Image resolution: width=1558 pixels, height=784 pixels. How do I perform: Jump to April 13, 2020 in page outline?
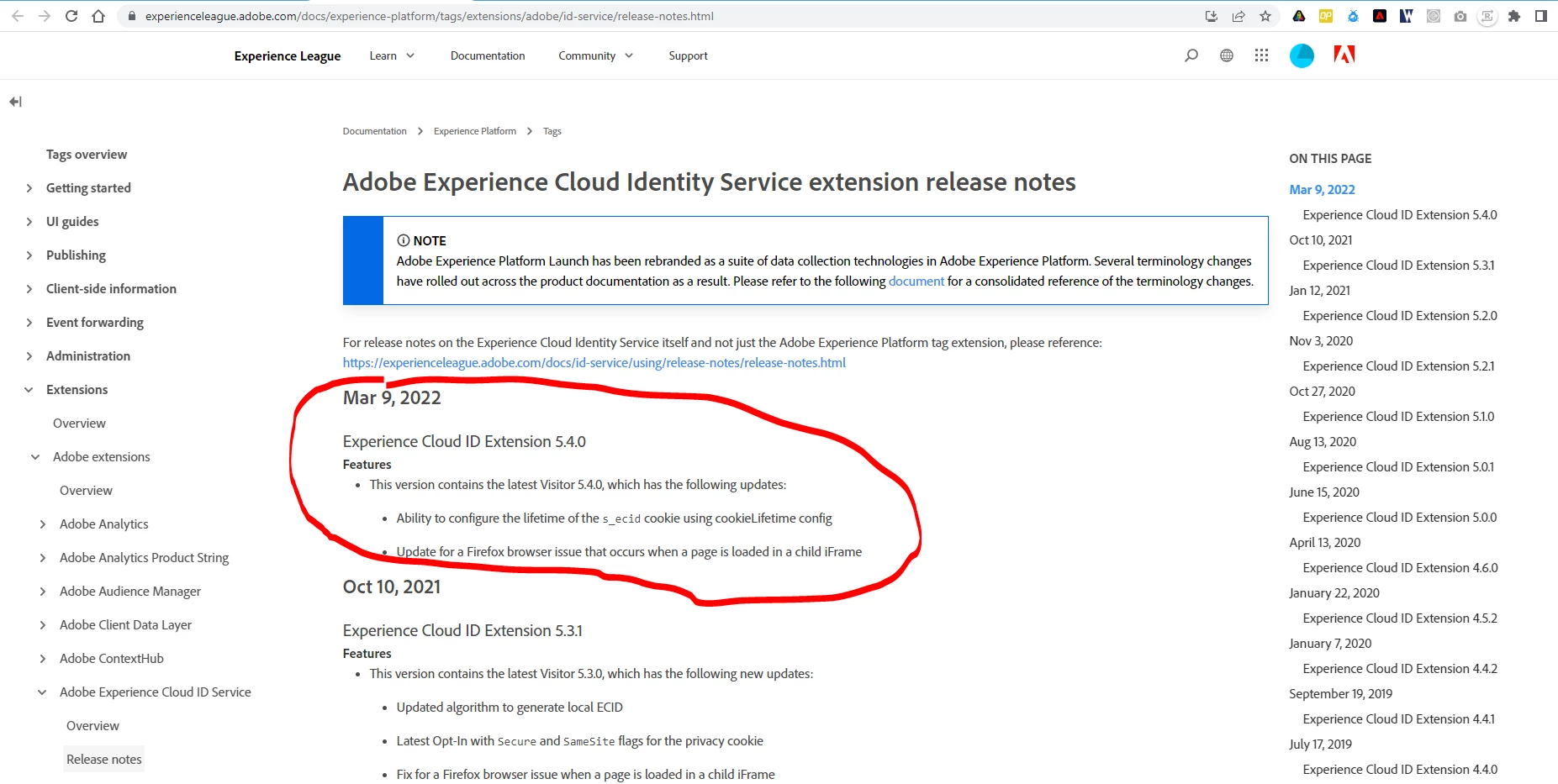1325,543
